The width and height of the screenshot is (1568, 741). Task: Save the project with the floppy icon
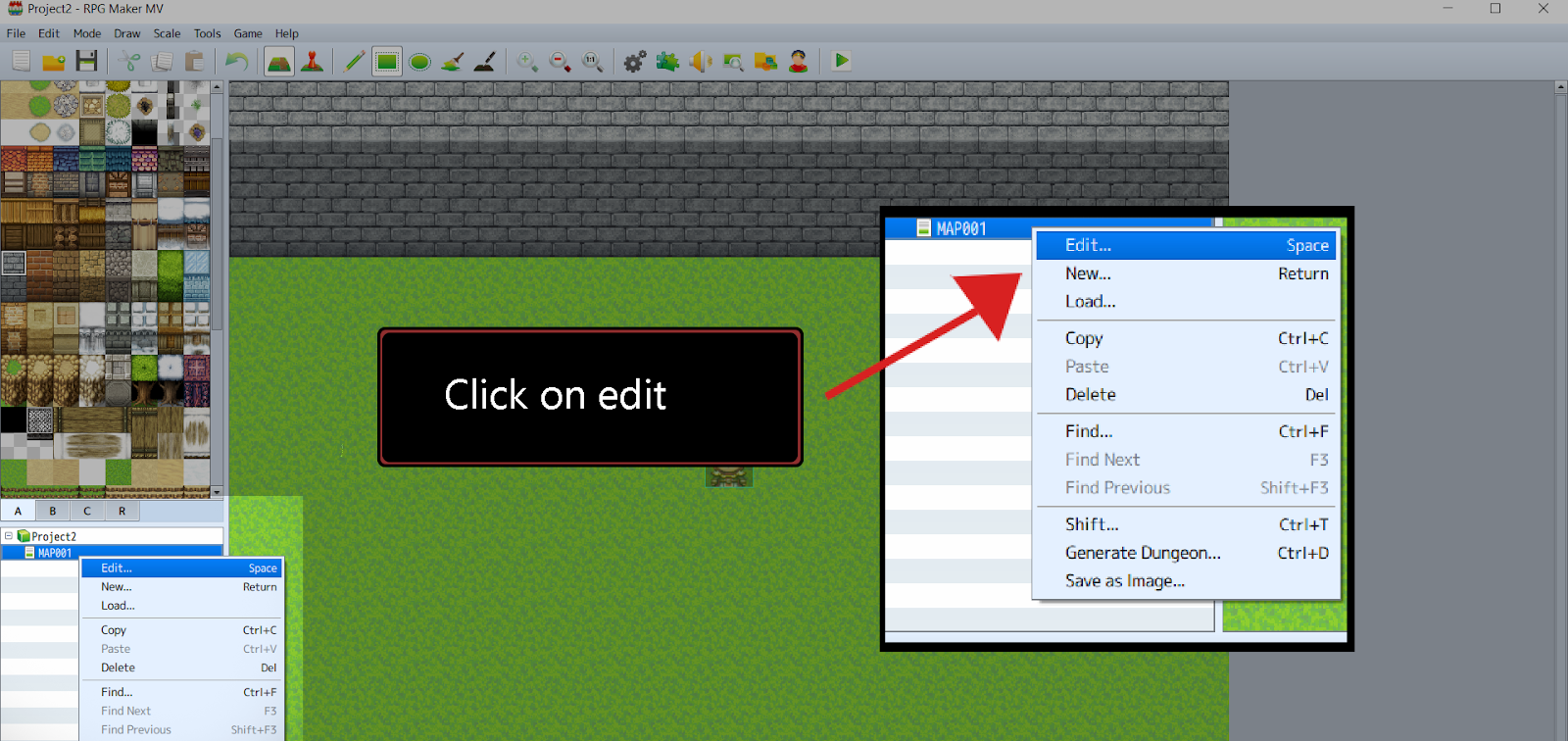(x=86, y=61)
